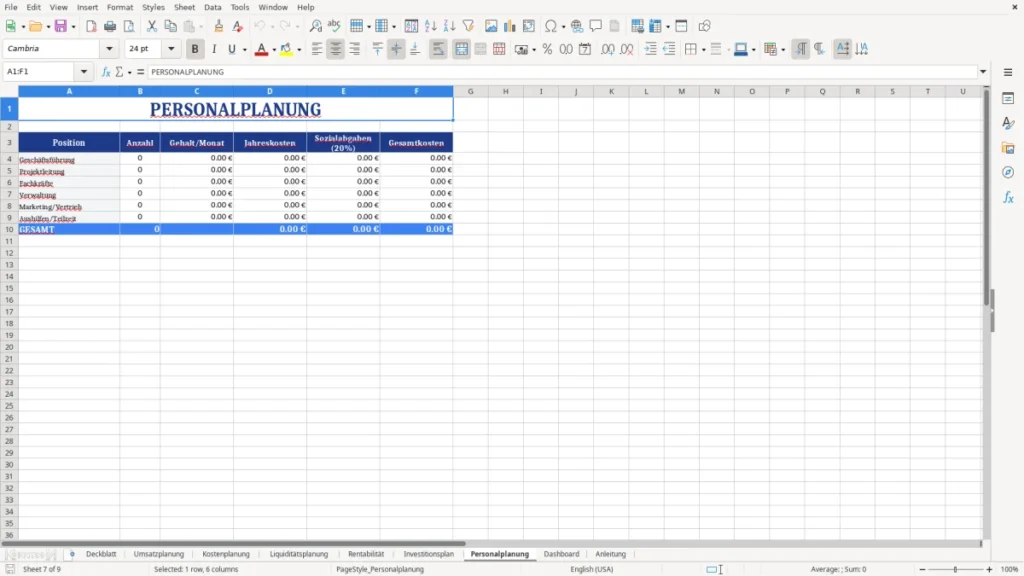Insert a comment via toolbar icon
This screenshot has width=1024, height=576.
coord(596,26)
